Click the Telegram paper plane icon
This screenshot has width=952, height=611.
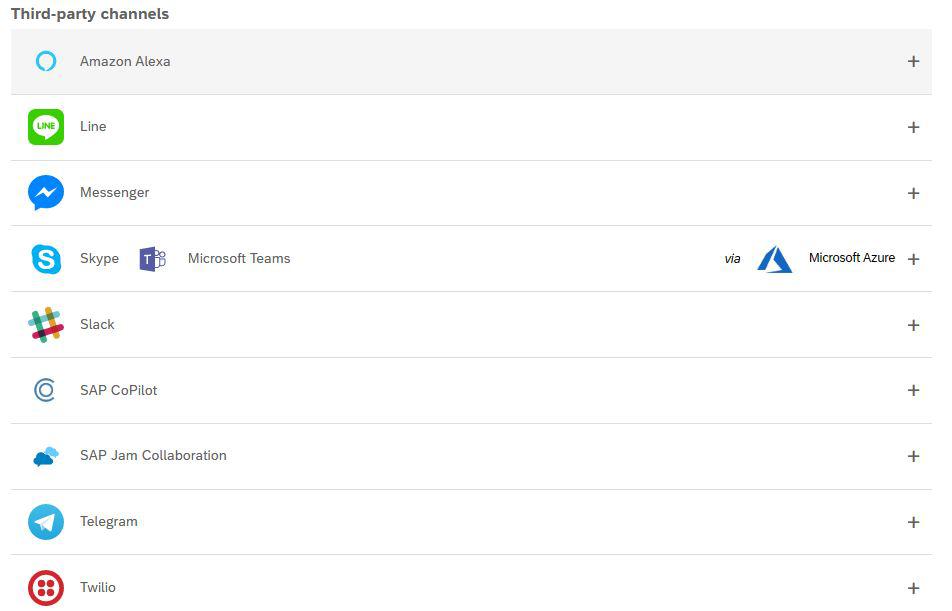(46, 522)
